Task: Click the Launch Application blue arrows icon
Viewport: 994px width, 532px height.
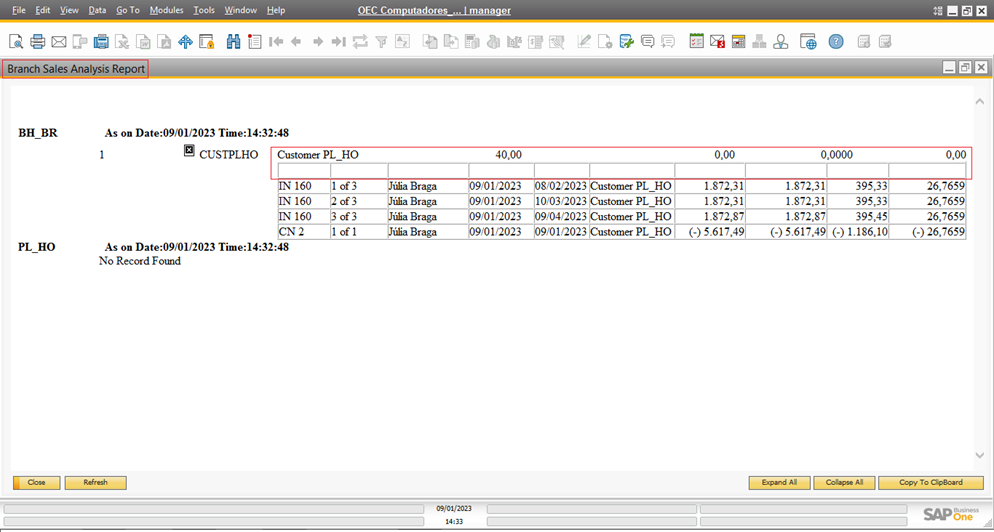Action: point(185,42)
